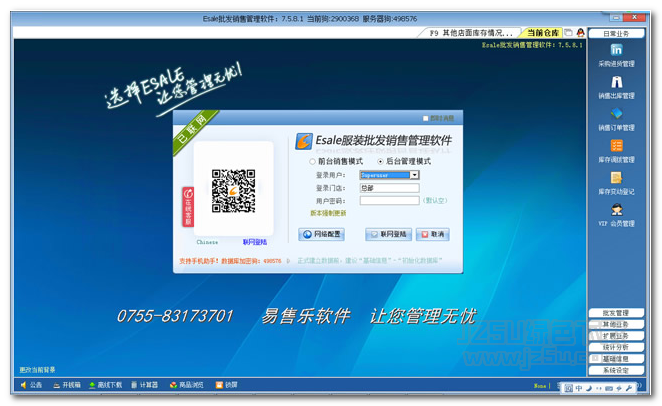
Task: Click 网络配置 button
Action: 321,234
